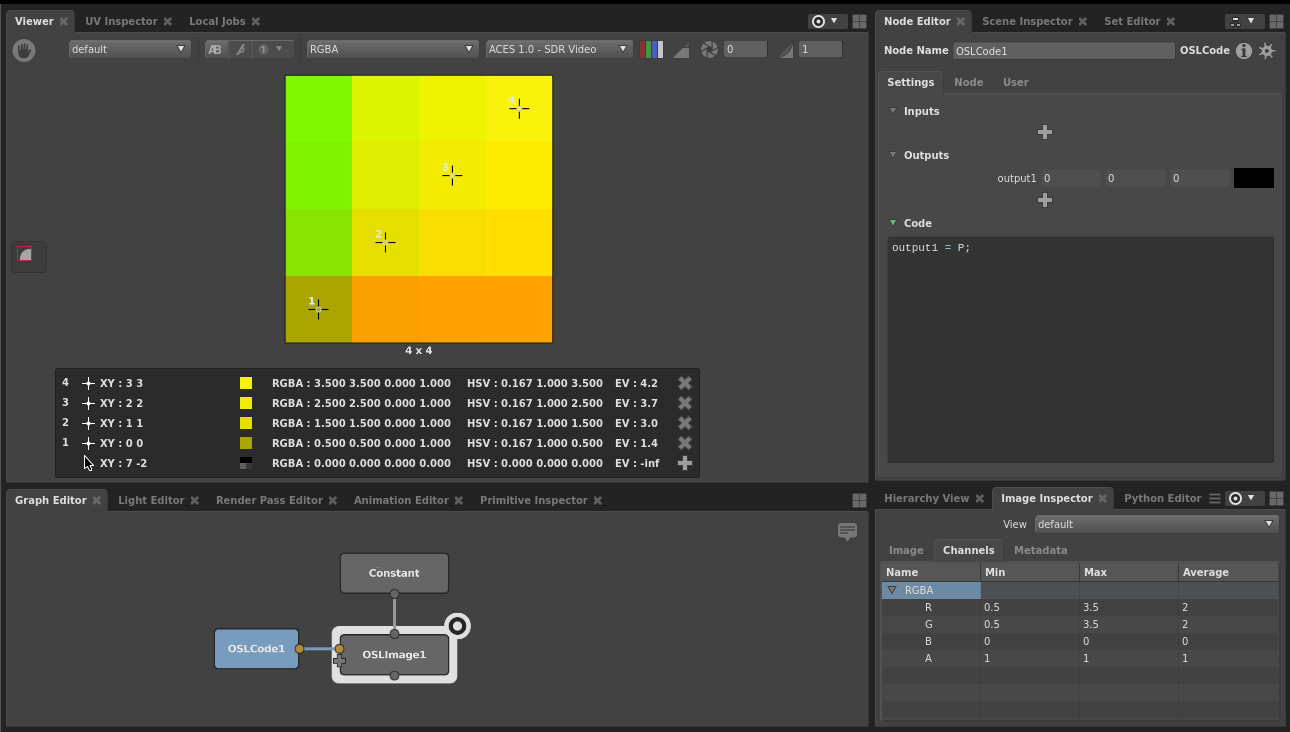The width and height of the screenshot is (1290, 732).
Task: Click the pan hand tool icon
Action: 24,50
